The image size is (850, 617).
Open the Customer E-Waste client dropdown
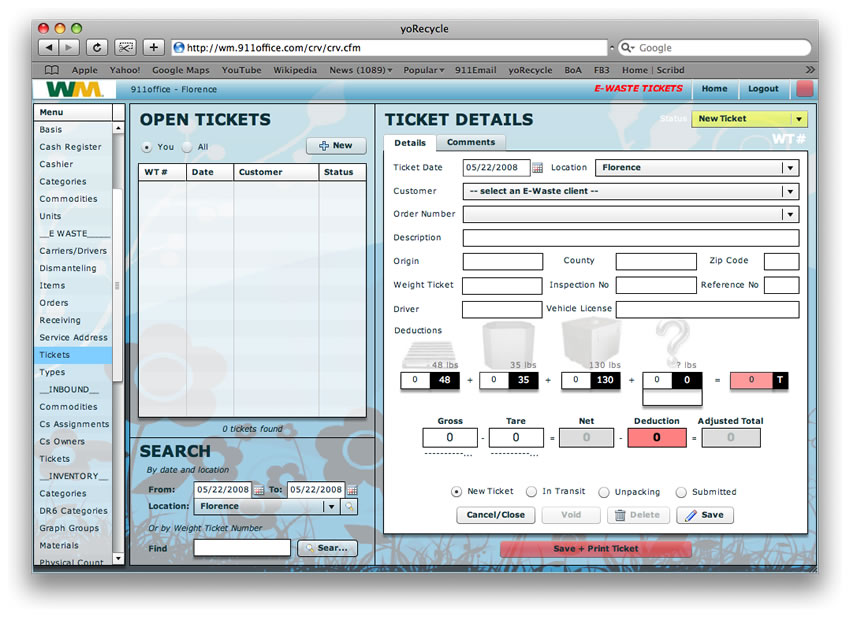631,191
